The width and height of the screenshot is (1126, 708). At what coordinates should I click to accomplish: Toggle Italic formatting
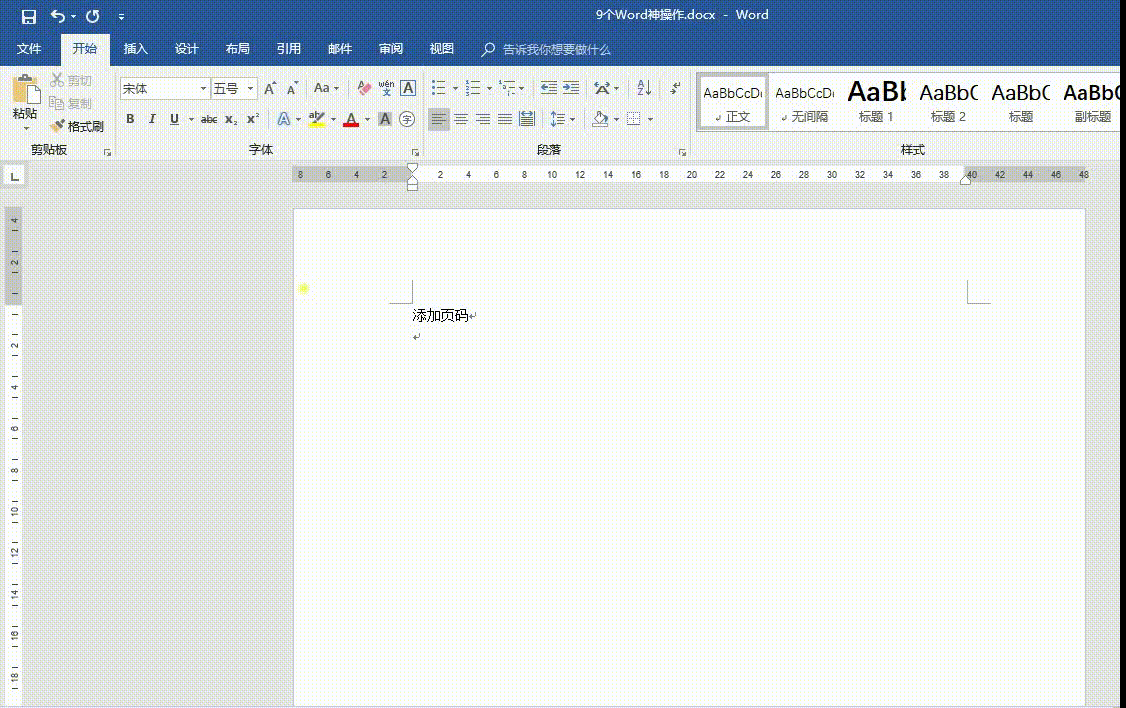pyautogui.click(x=152, y=119)
